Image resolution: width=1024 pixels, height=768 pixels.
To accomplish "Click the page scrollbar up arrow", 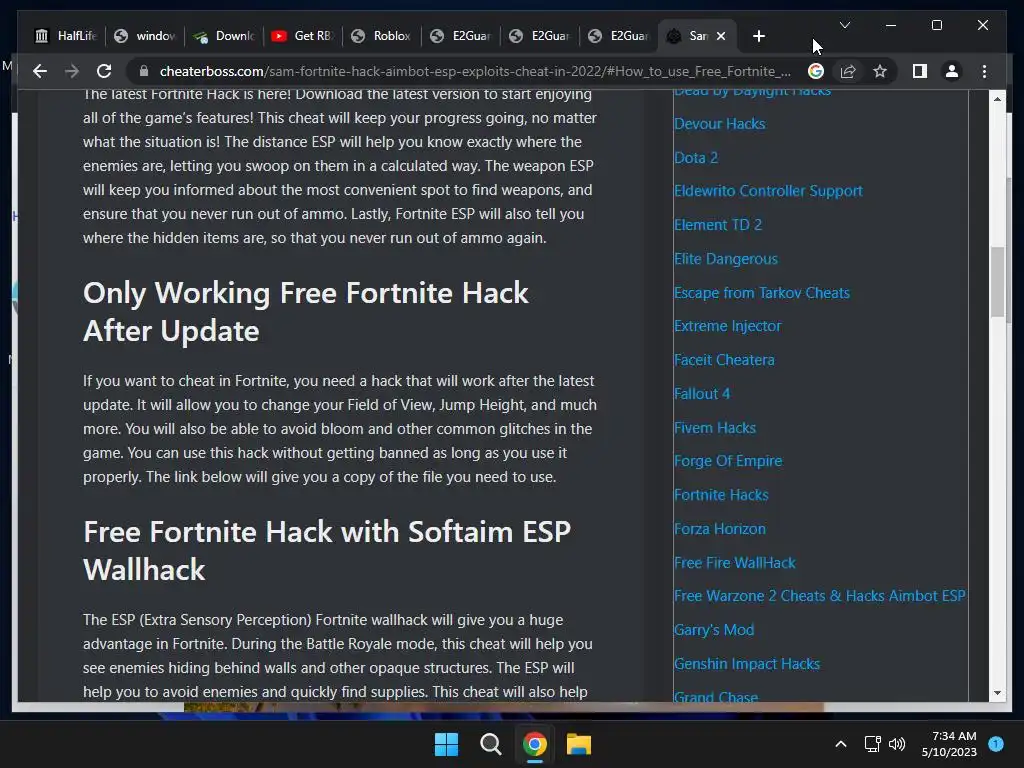I will tap(997, 99).
